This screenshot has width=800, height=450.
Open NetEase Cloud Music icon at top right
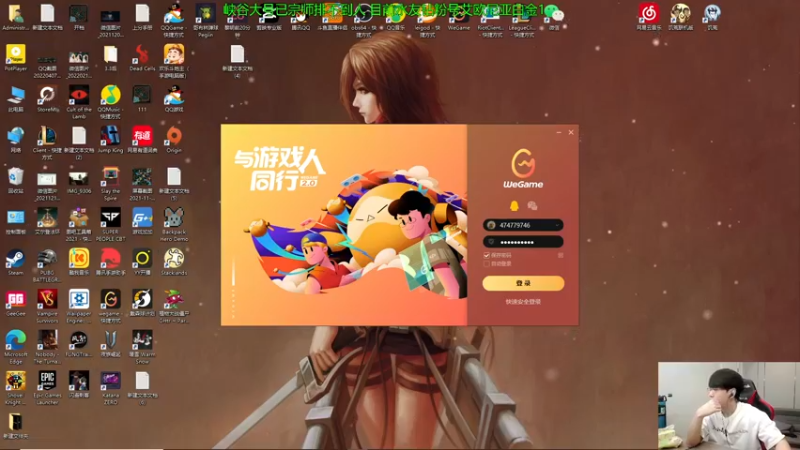649,17
